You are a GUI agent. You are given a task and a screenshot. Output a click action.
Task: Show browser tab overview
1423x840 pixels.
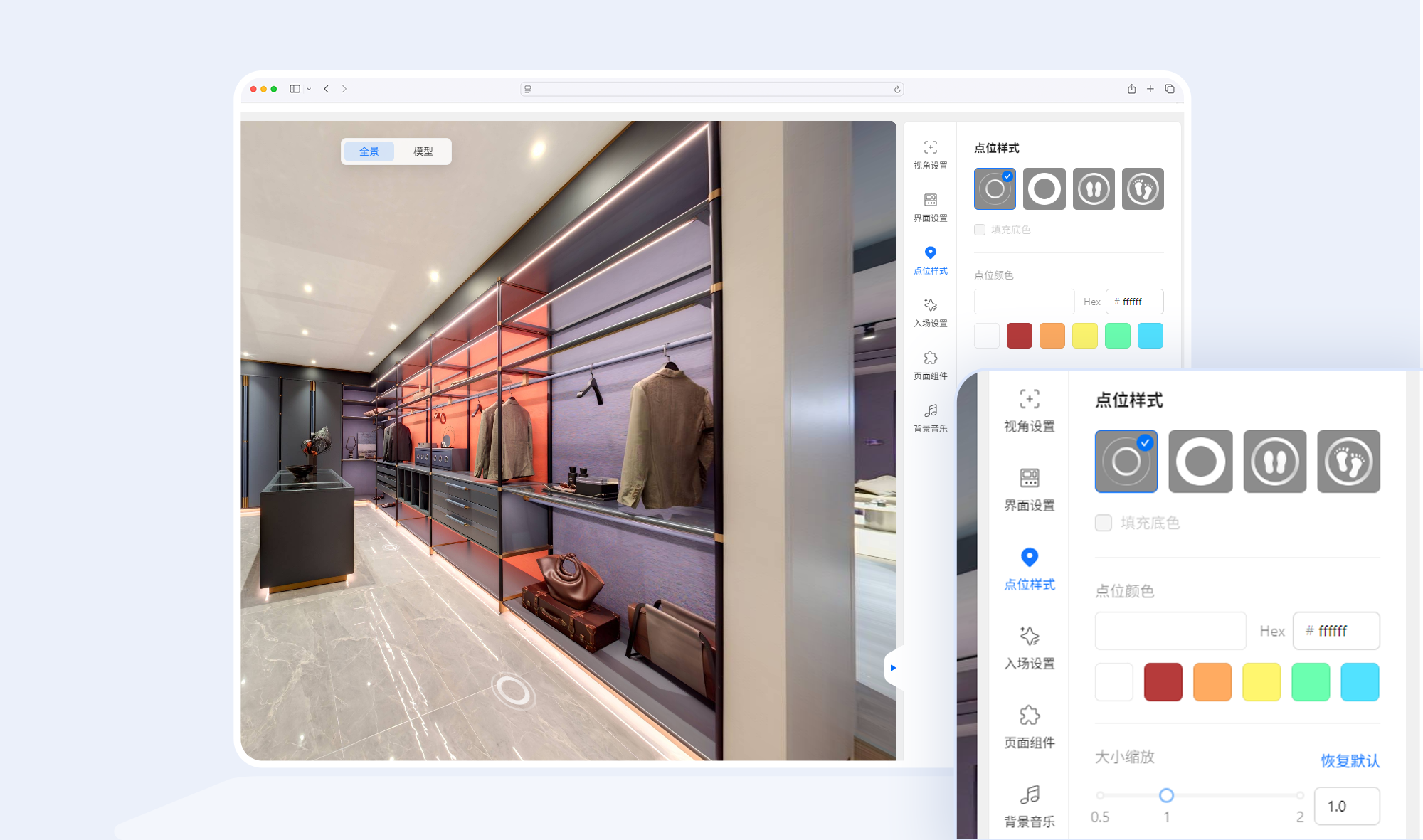point(1169,89)
